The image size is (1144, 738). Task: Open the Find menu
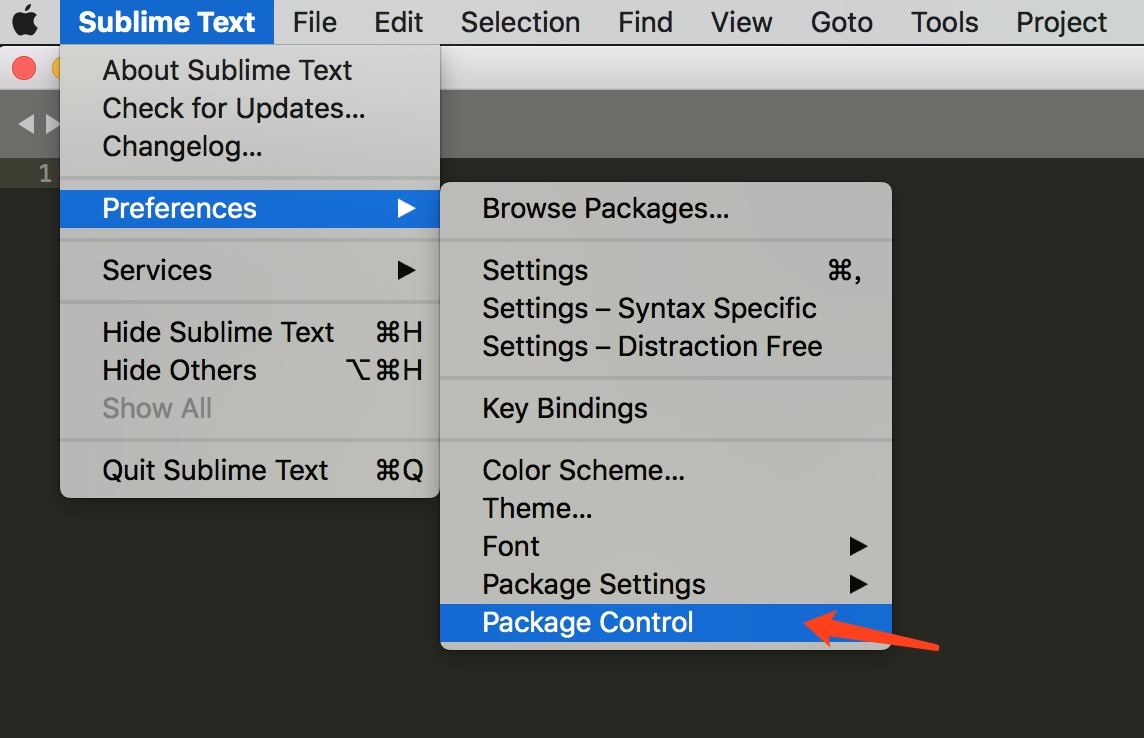(645, 22)
